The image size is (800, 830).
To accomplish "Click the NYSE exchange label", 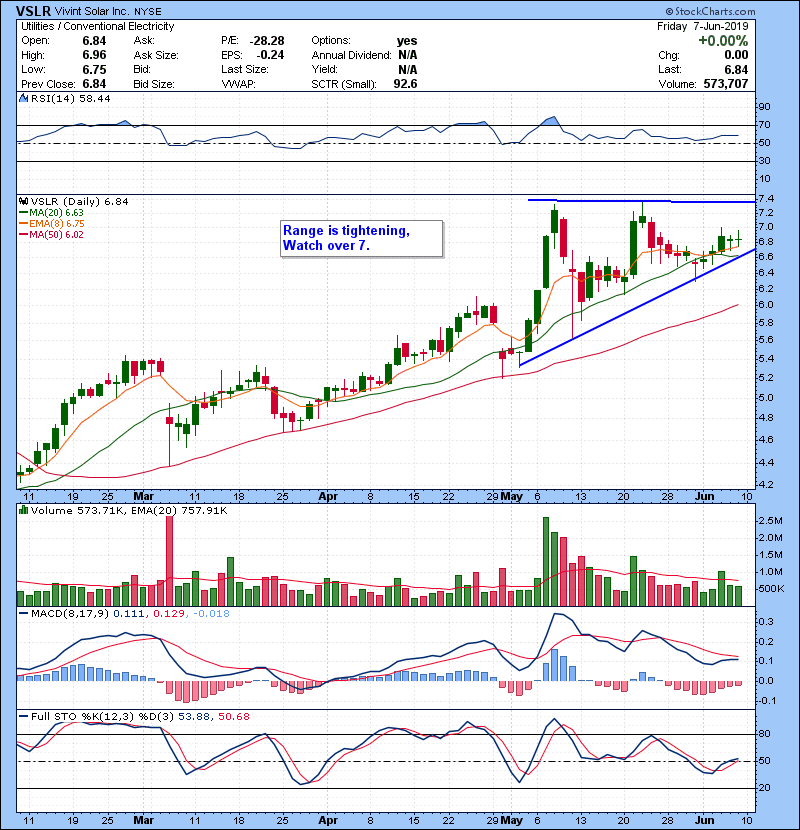I will 148,12.
